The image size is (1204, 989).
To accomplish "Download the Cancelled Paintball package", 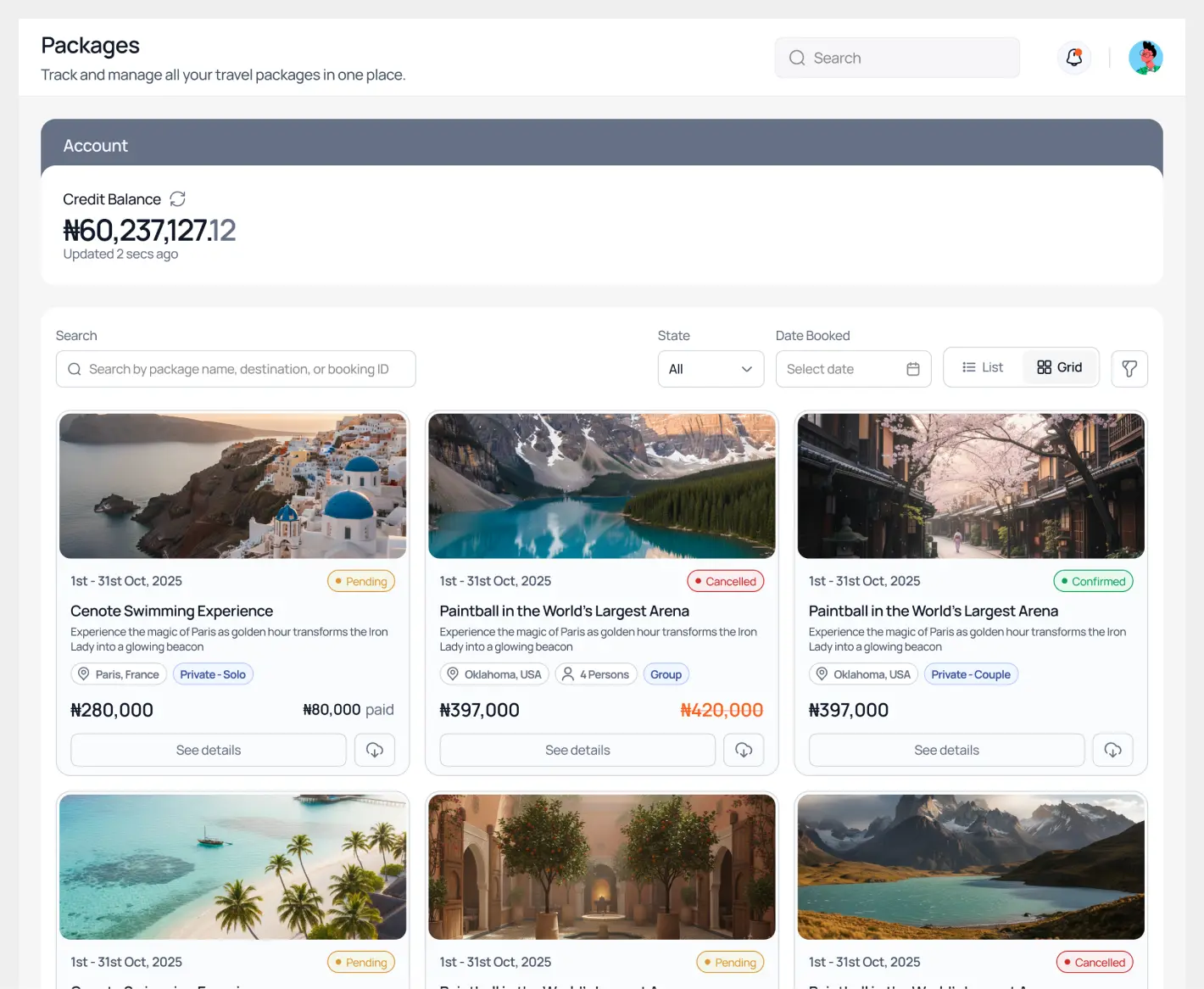I will (x=744, y=750).
